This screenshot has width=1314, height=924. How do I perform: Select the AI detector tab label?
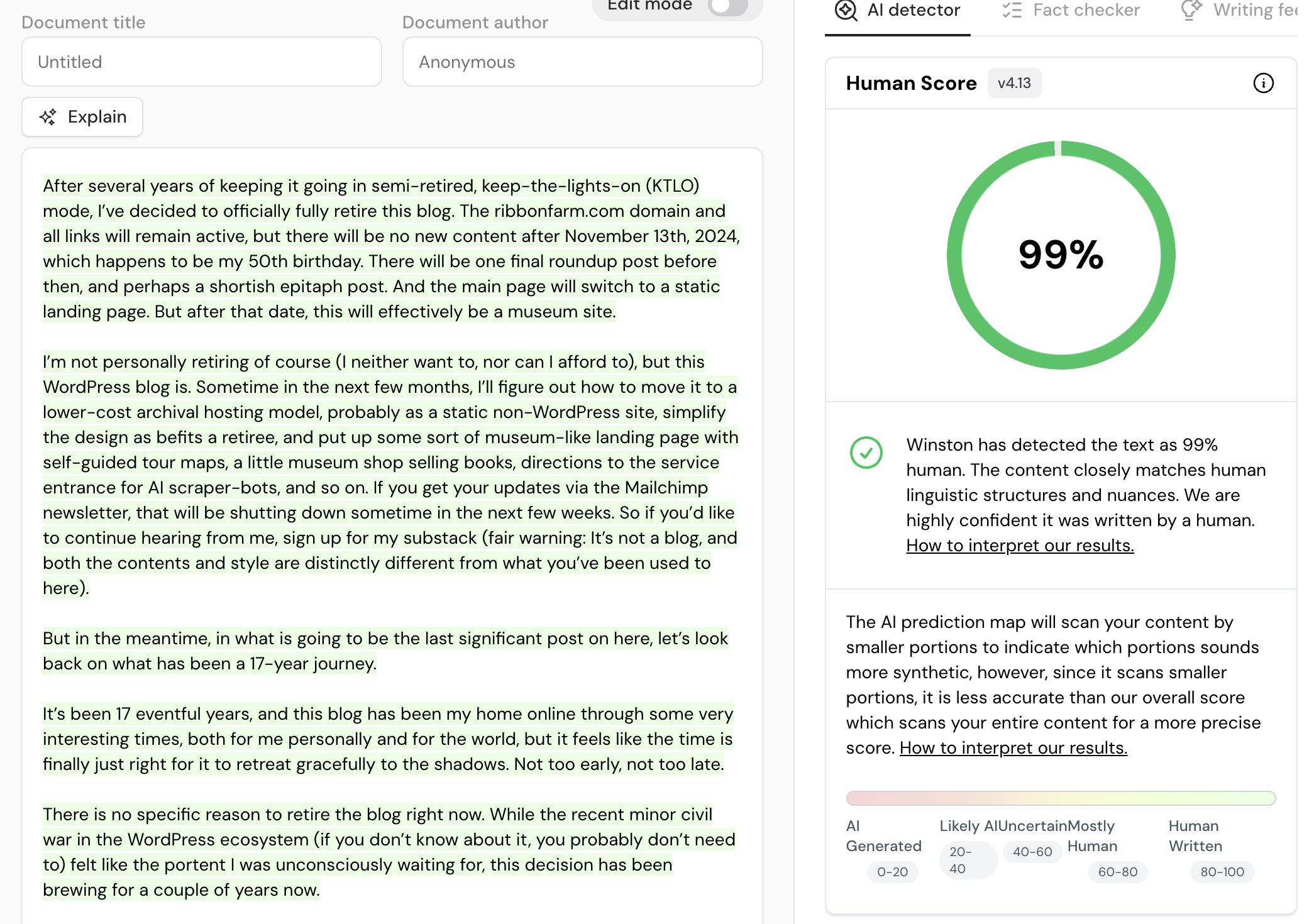coord(914,10)
